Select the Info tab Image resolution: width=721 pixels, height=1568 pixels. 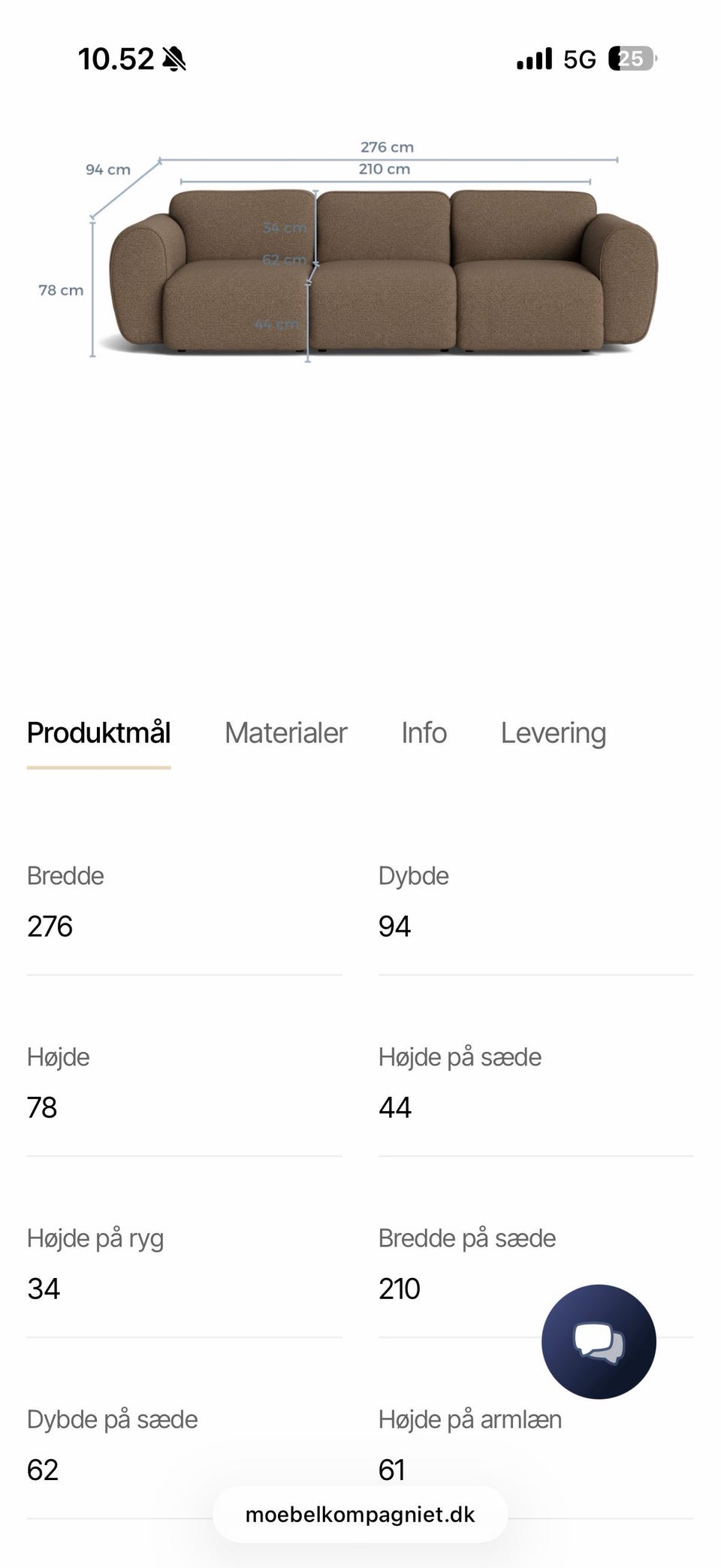tap(424, 733)
